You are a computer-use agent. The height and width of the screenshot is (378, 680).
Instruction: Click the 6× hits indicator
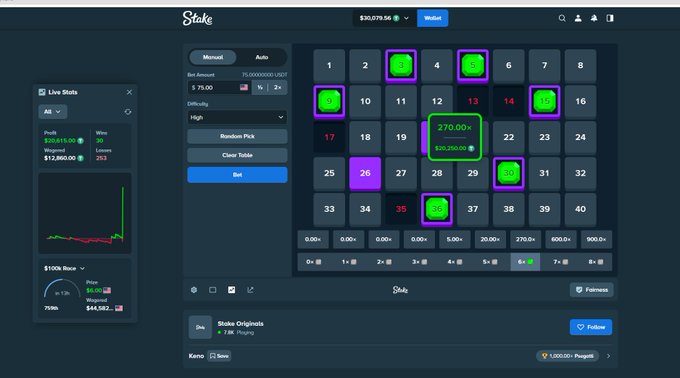(x=525, y=262)
